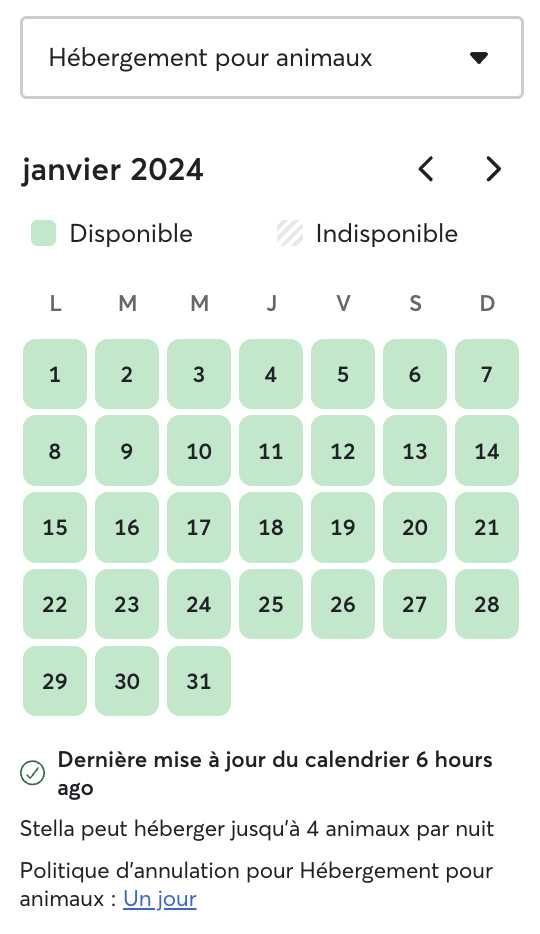Pick January 14 date cell
The height and width of the screenshot is (934, 540).
[x=487, y=451]
